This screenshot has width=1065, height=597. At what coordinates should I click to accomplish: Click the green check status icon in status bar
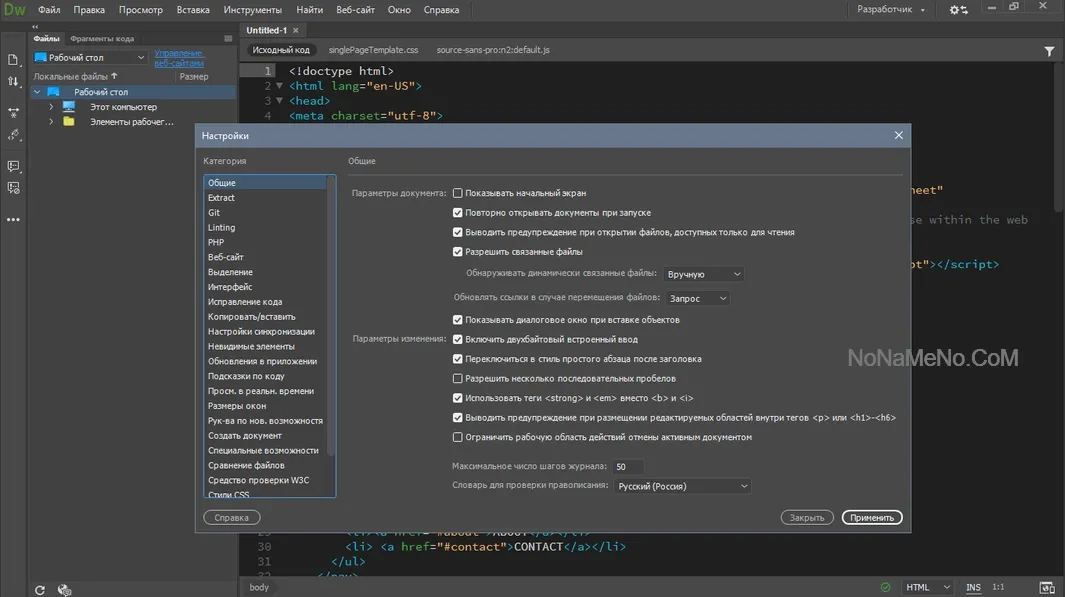[885, 587]
